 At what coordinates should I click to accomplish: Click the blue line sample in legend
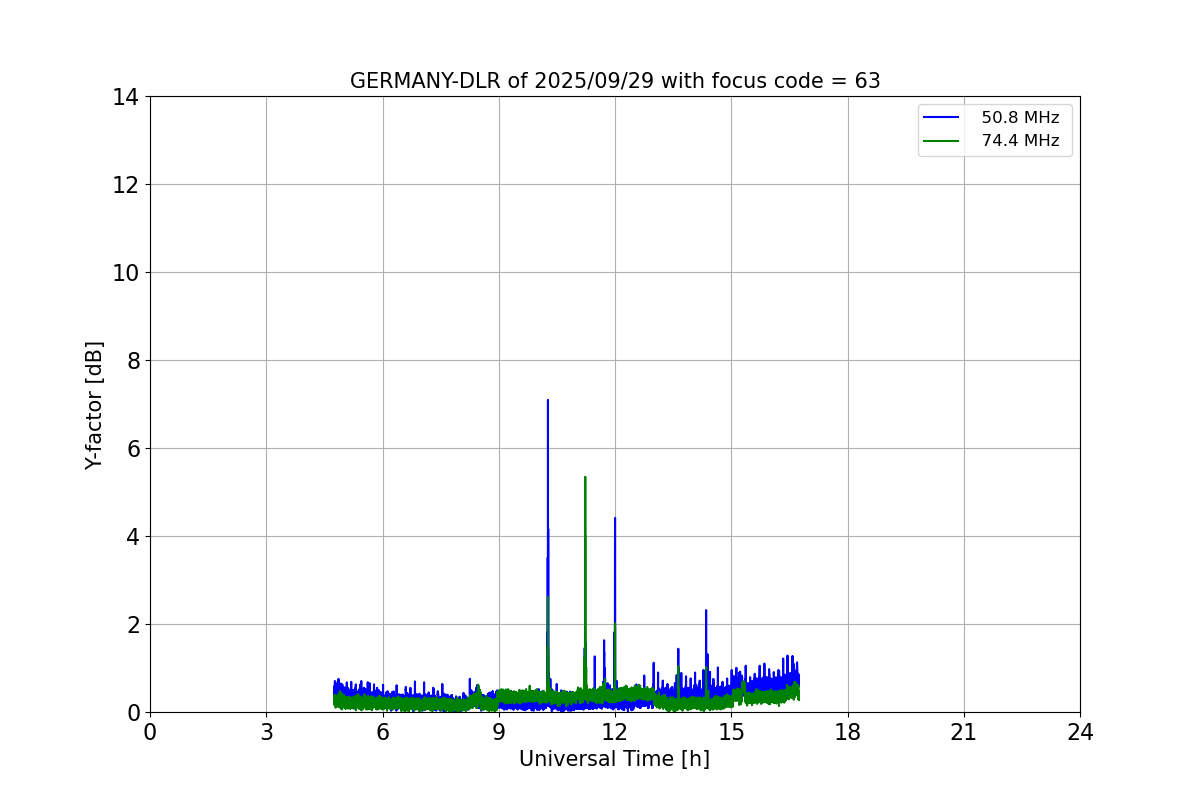click(x=942, y=118)
